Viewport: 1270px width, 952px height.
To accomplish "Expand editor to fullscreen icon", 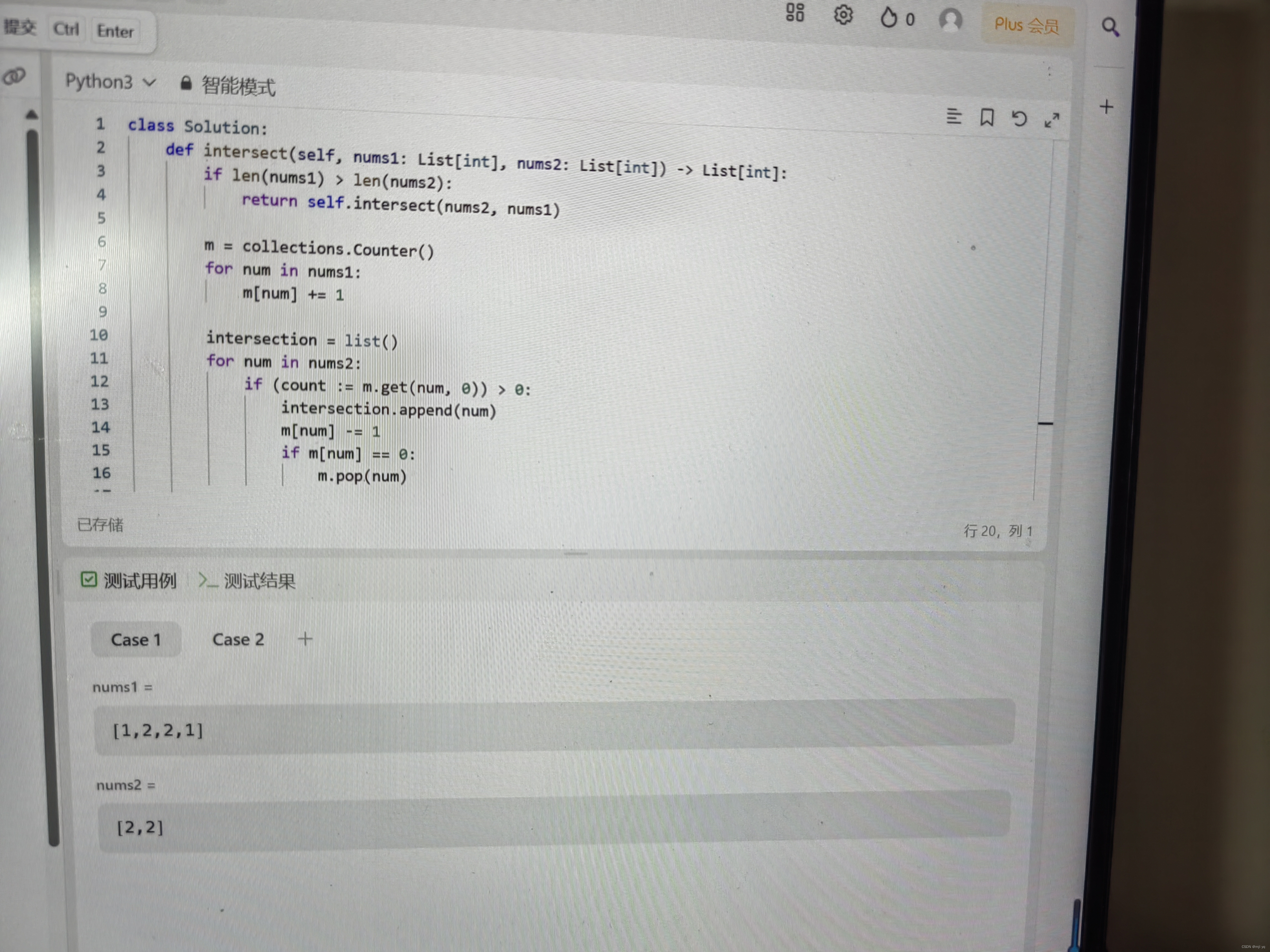I will [1052, 121].
